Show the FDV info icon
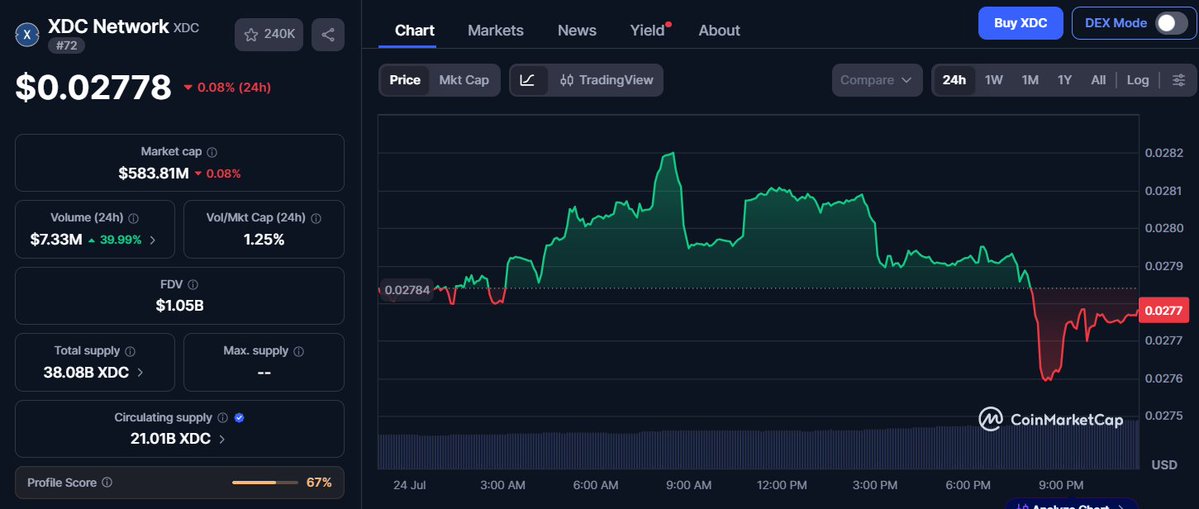The image size is (1199, 509). (193, 284)
